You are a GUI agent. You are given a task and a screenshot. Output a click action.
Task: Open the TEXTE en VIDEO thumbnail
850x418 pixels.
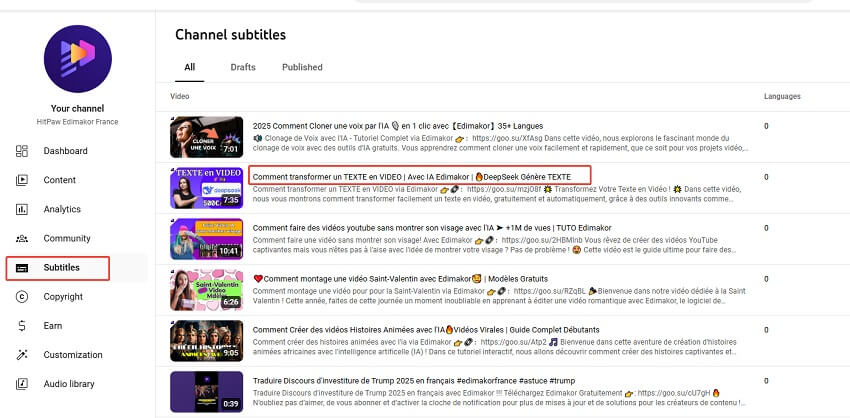pos(207,188)
